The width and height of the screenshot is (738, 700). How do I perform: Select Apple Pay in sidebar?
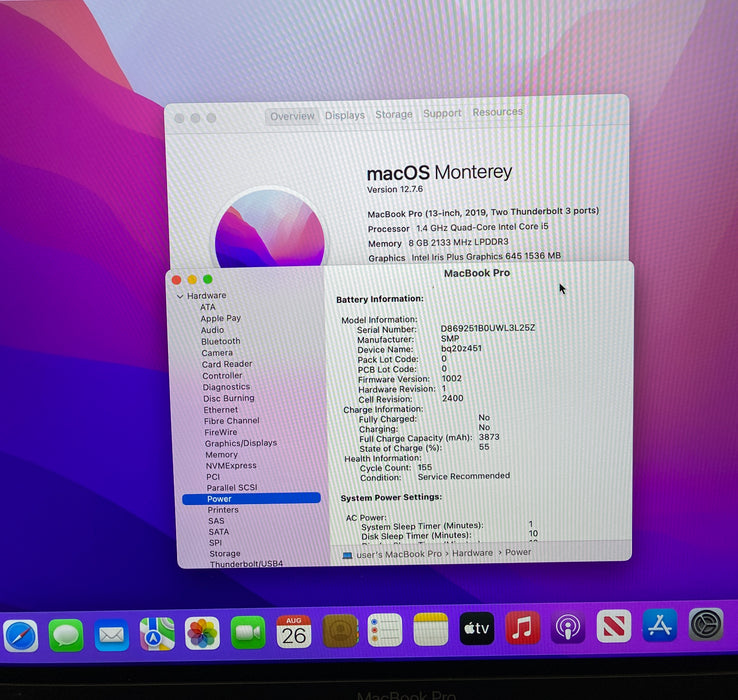220,318
